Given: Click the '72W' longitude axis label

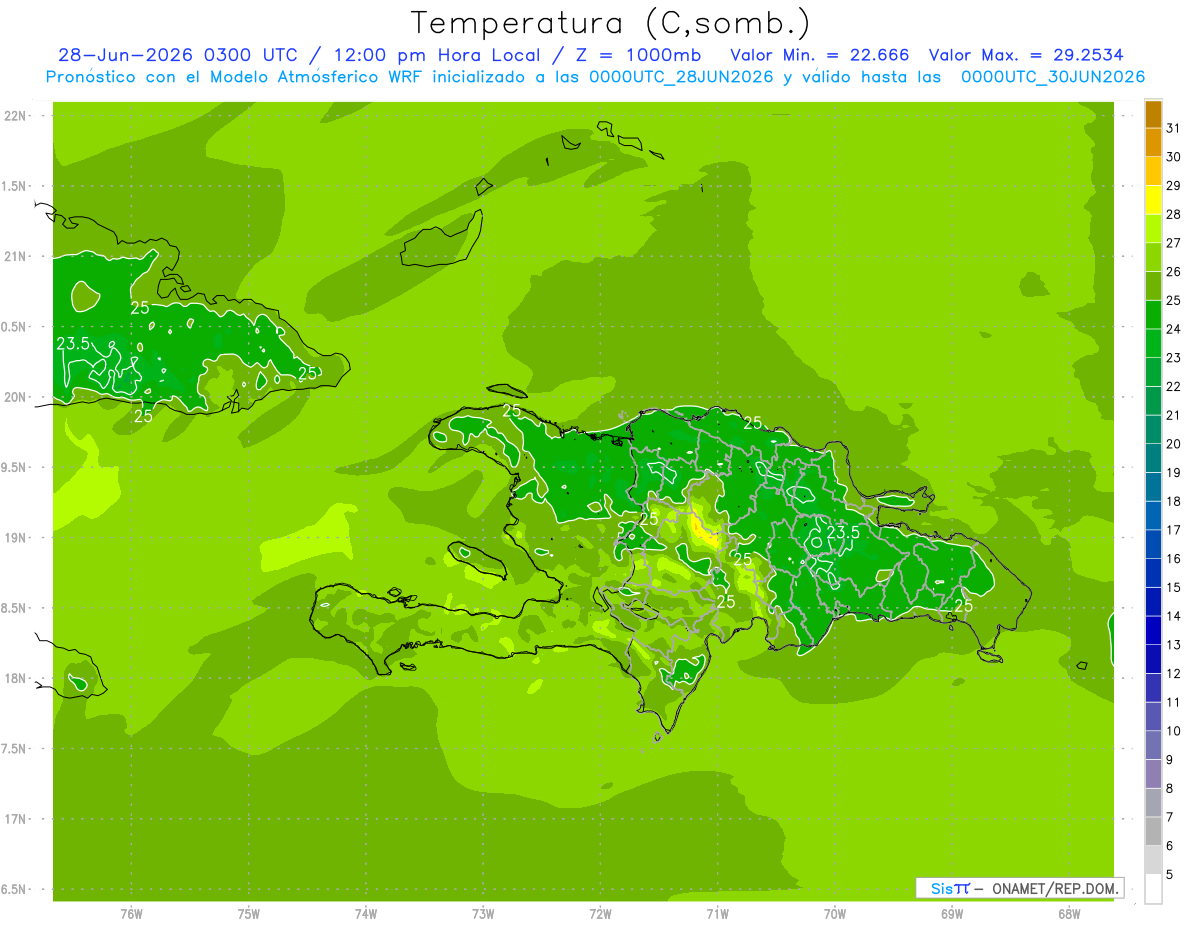Looking at the screenshot, I should pyautogui.click(x=600, y=913).
